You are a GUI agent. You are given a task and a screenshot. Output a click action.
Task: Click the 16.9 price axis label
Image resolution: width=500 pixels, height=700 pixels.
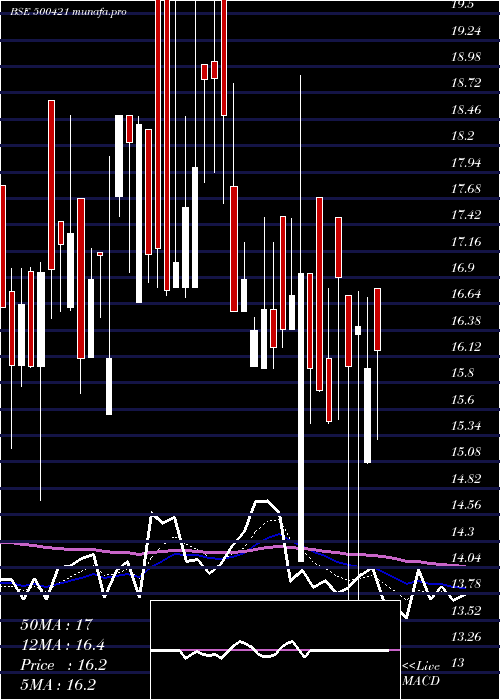(462, 267)
